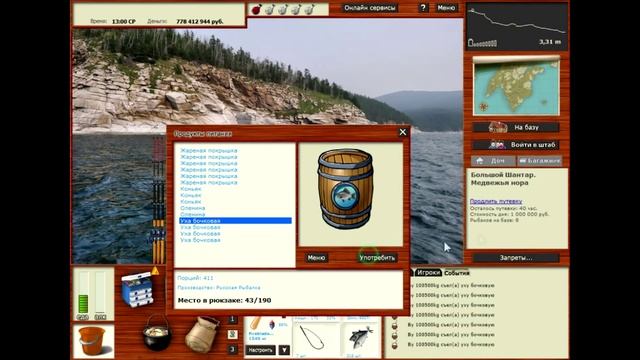Click the question mark help button
Screen dimensions: 640x360
[x=423, y=8]
